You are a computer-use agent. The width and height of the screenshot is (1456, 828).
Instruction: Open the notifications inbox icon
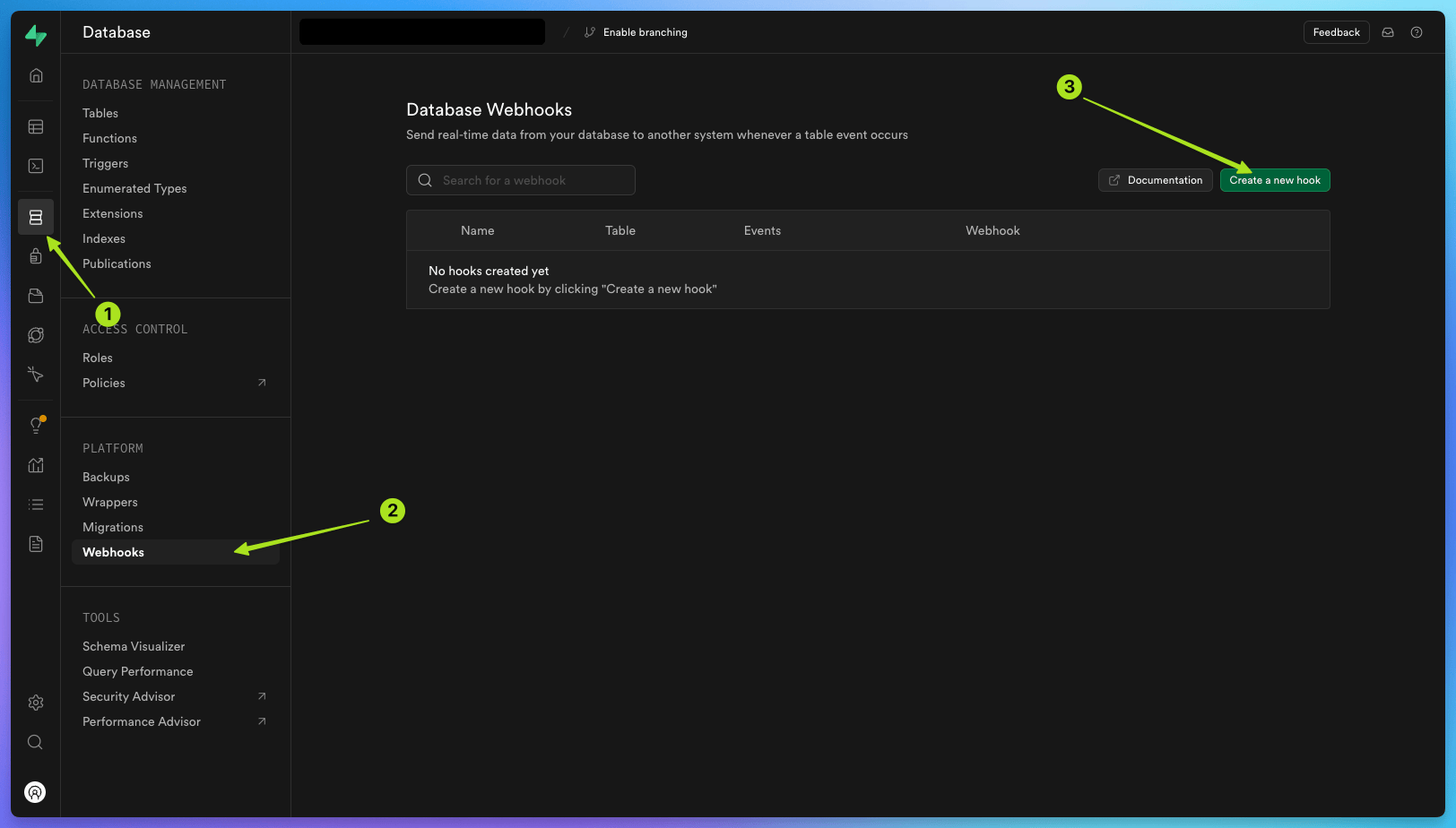click(x=1388, y=31)
